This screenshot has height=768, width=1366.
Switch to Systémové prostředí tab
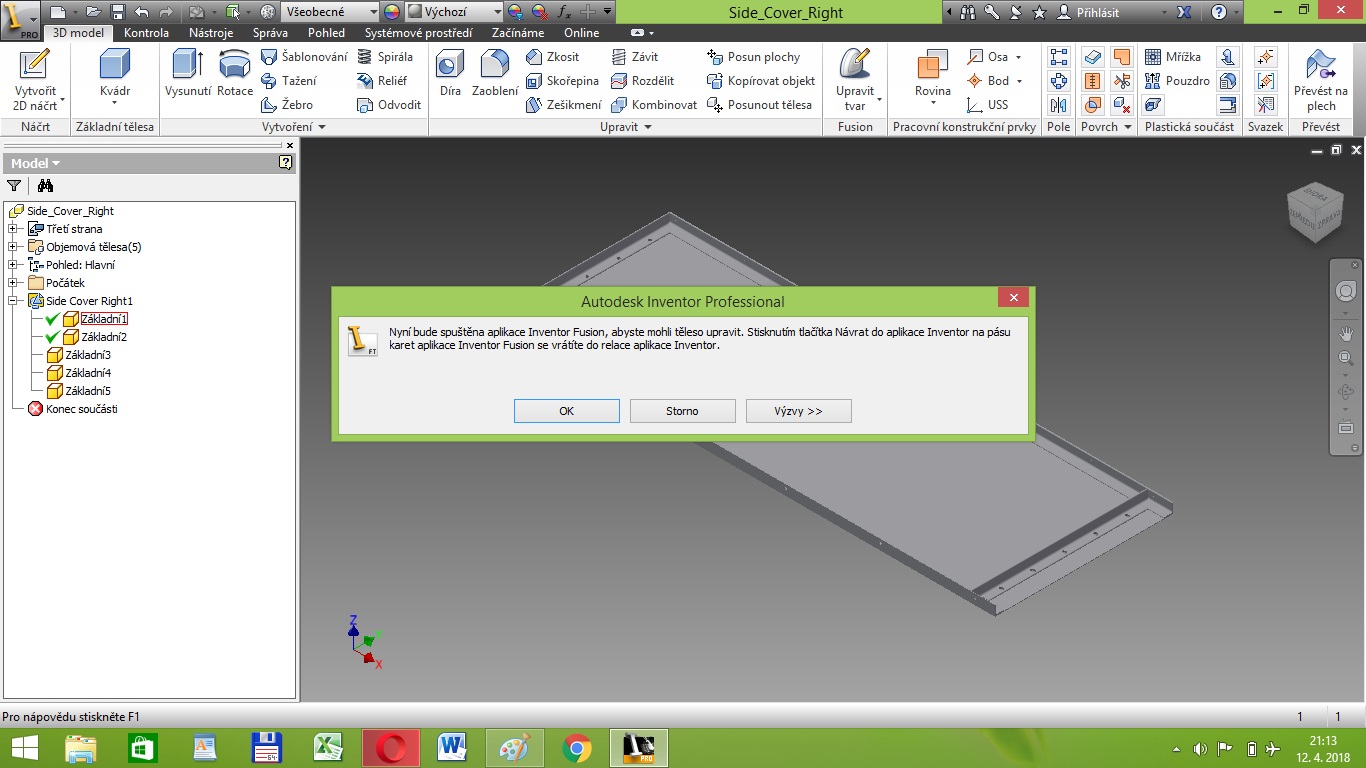(418, 33)
